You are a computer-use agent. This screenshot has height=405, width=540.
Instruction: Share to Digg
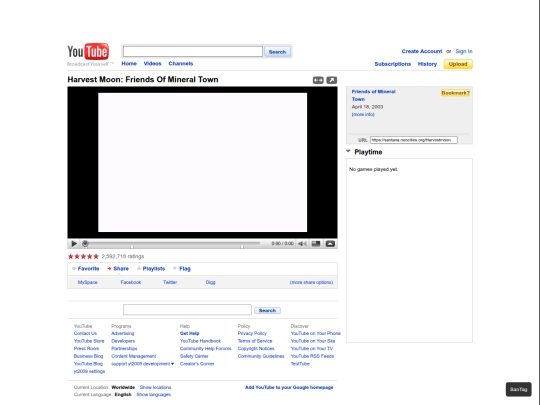(210, 282)
